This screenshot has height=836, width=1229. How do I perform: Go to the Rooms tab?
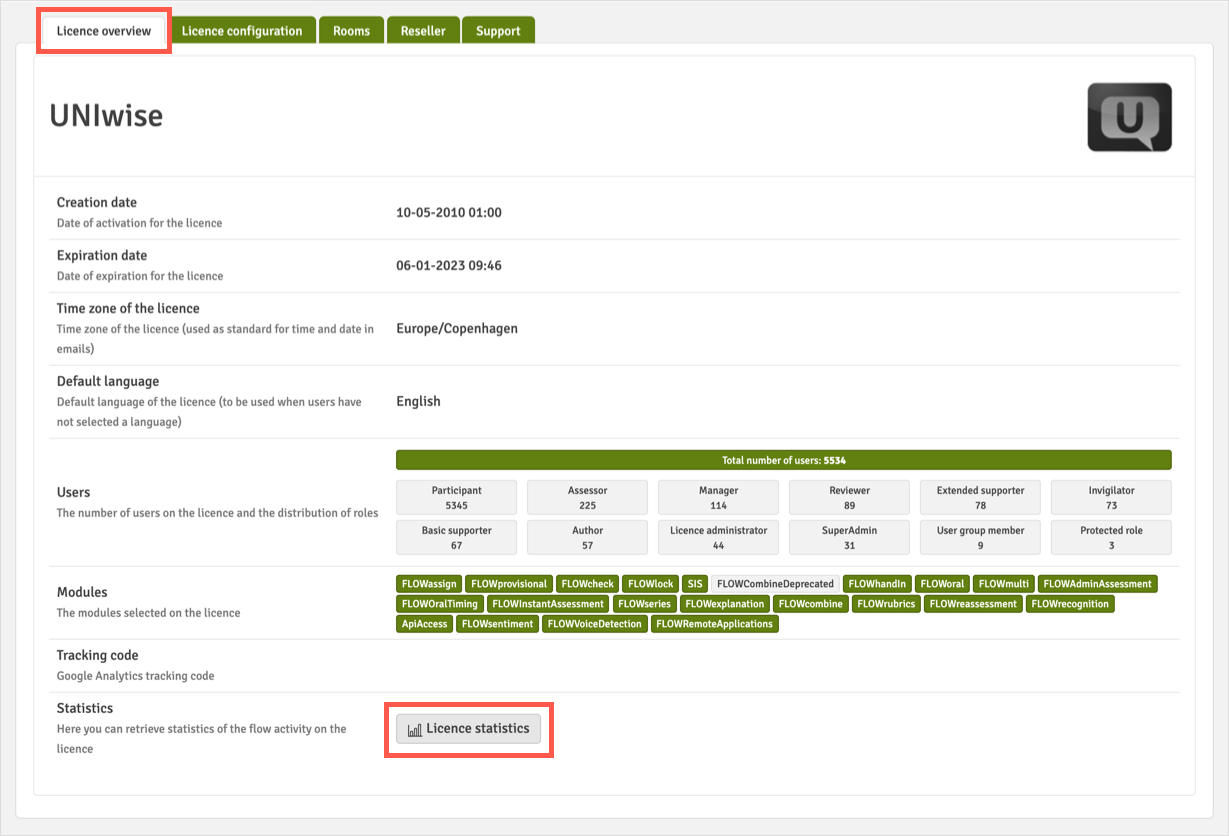[351, 31]
